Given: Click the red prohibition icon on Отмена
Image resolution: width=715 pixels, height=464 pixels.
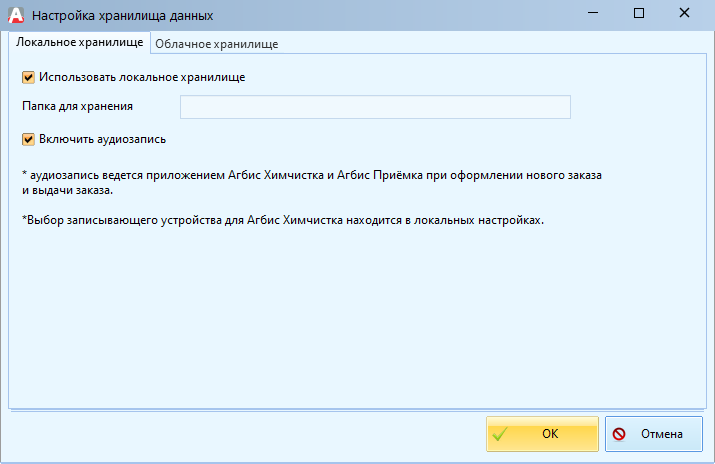Looking at the screenshot, I should coord(620,434).
